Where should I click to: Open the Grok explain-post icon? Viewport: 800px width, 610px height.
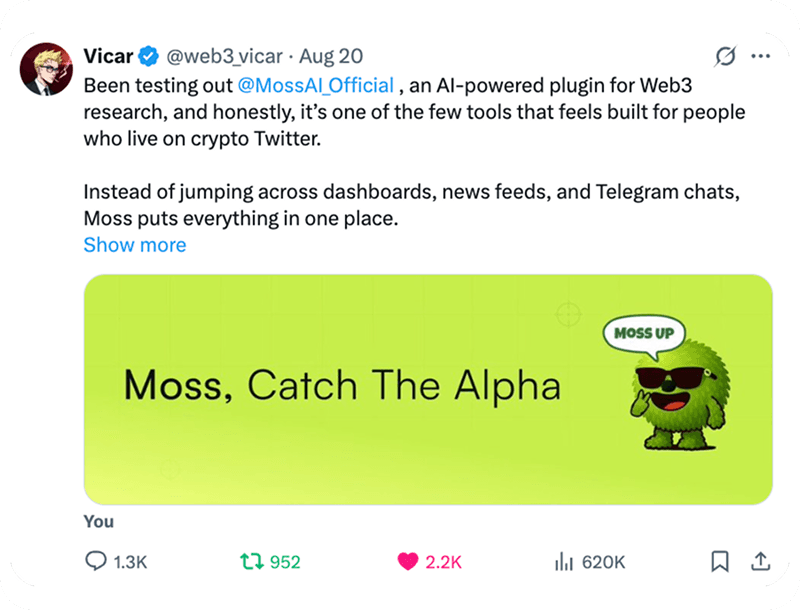pyautogui.click(x=727, y=56)
